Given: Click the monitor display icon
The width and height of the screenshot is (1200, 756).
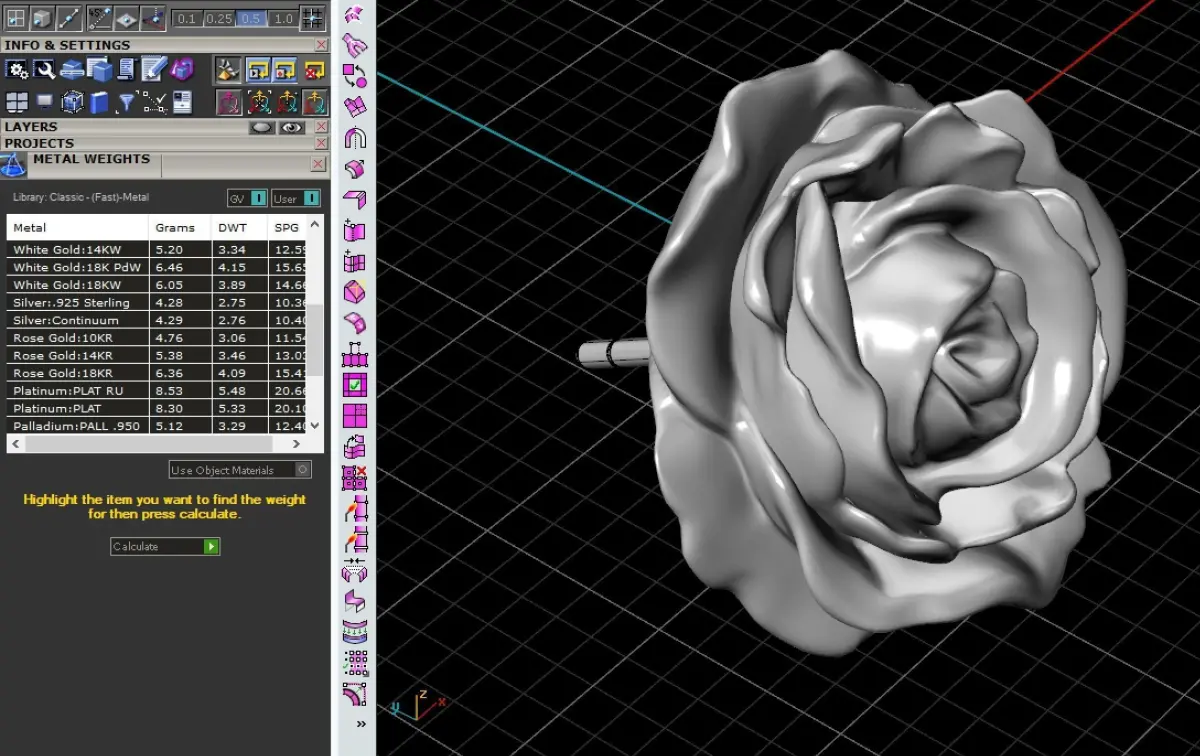Looking at the screenshot, I should (x=44, y=102).
